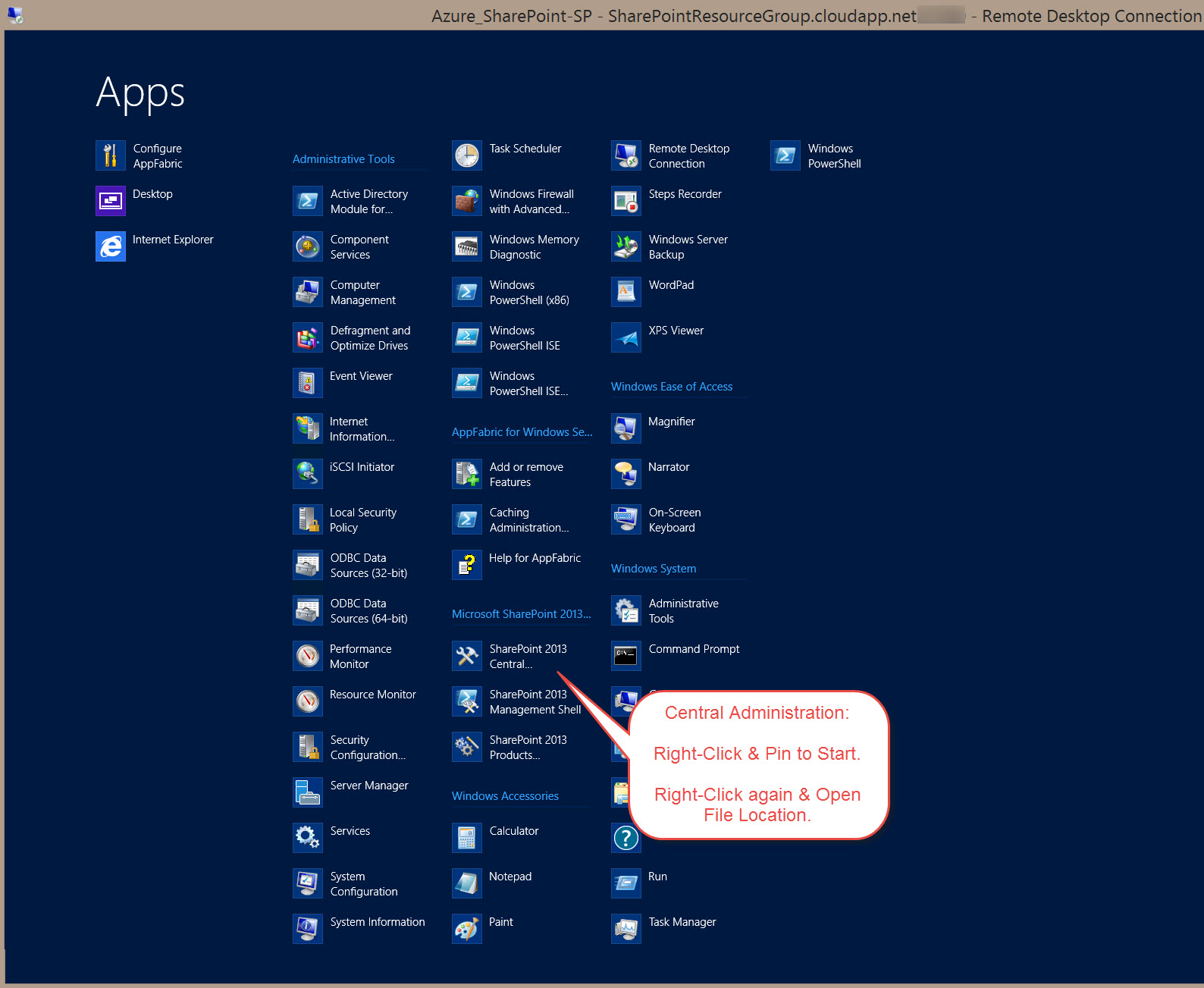This screenshot has height=988, width=1204.
Task: Open the XPS Viewer icon
Action: pyautogui.click(x=626, y=337)
